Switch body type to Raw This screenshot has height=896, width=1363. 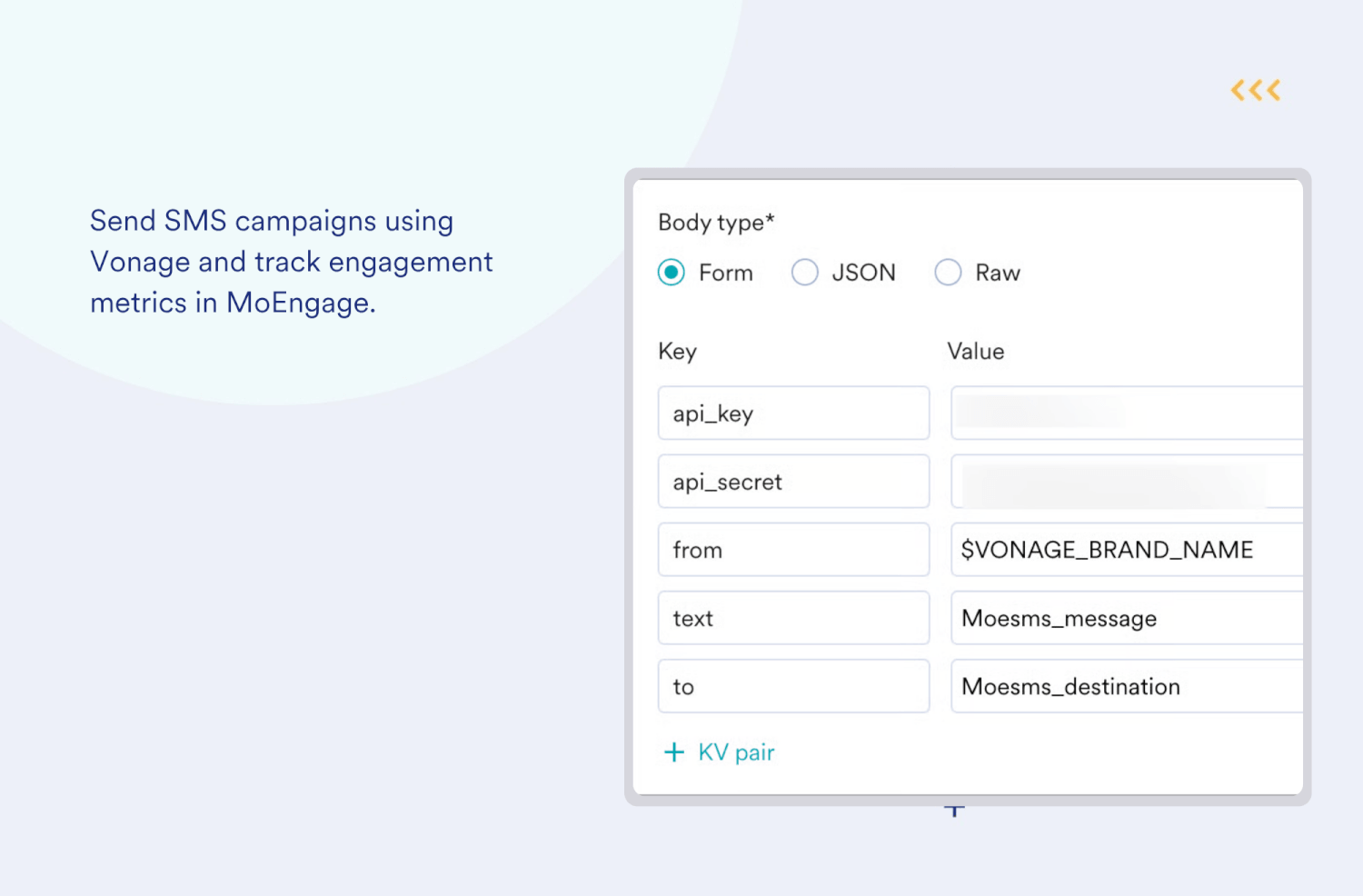[x=948, y=273]
